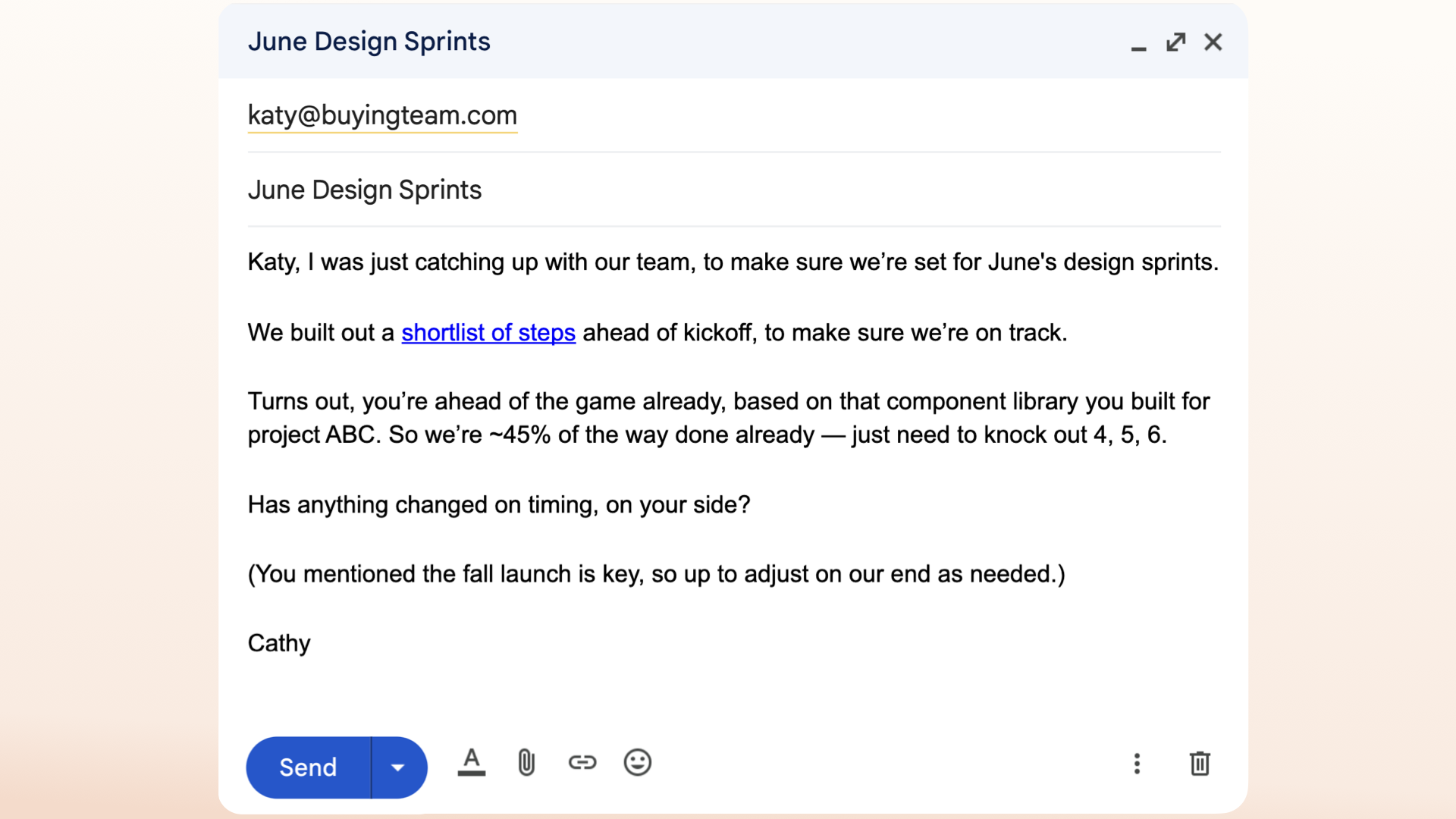Expand compose window to full screen

coord(1175,42)
